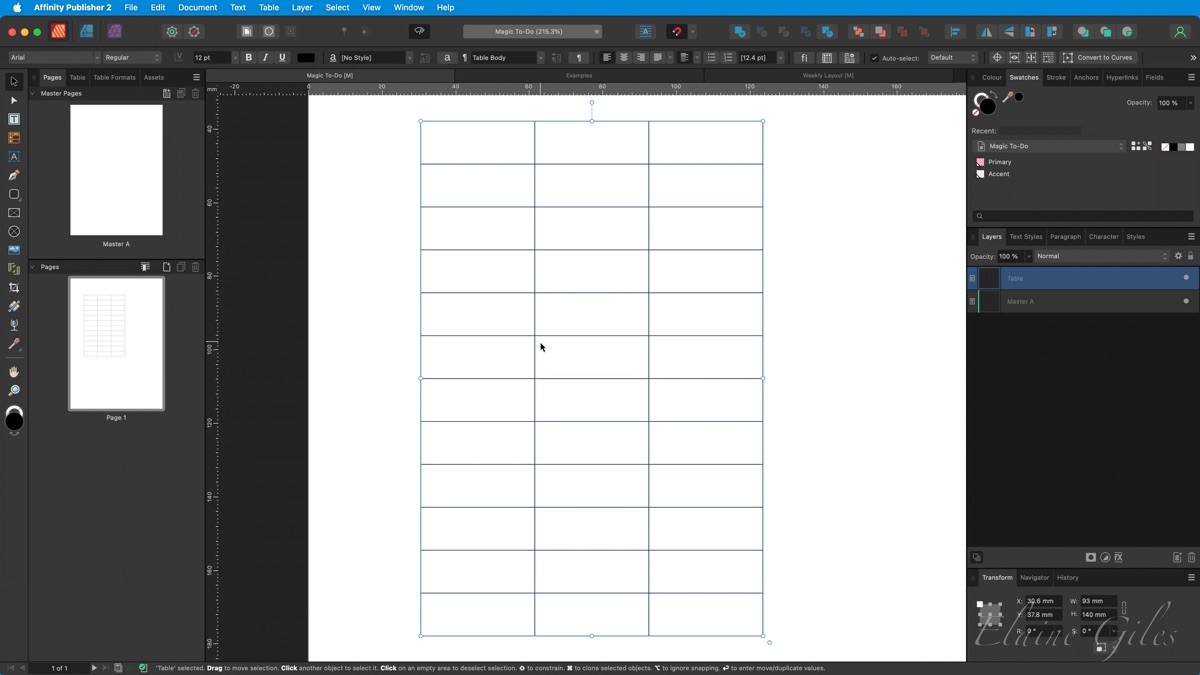The image size is (1200, 675).
Task: Open the Layer menu
Action: pos(301,7)
